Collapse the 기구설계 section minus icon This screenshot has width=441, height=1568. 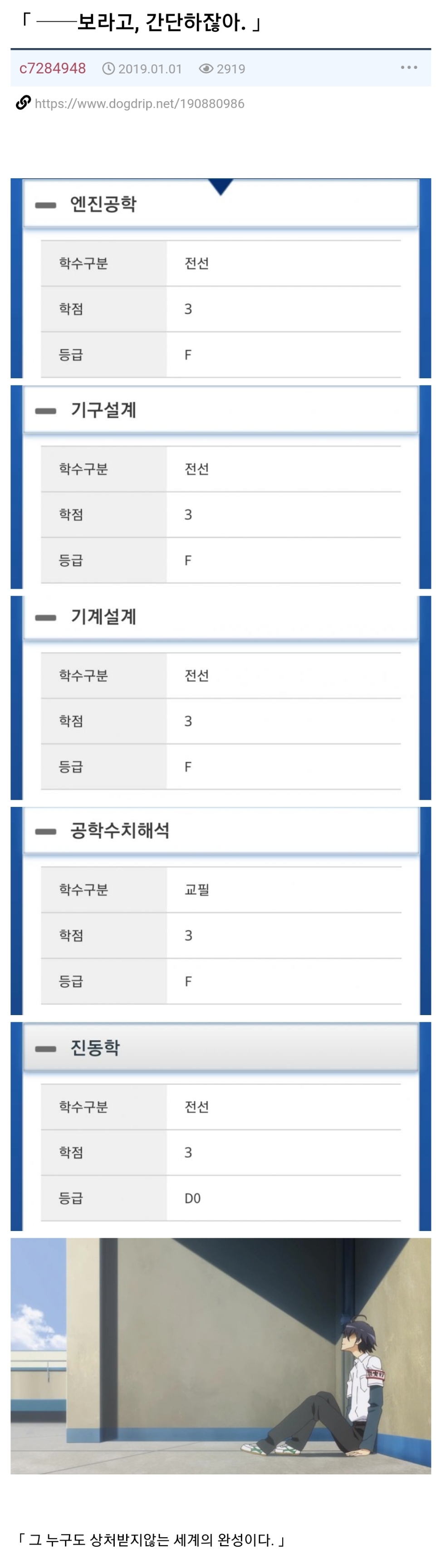(46, 411)
